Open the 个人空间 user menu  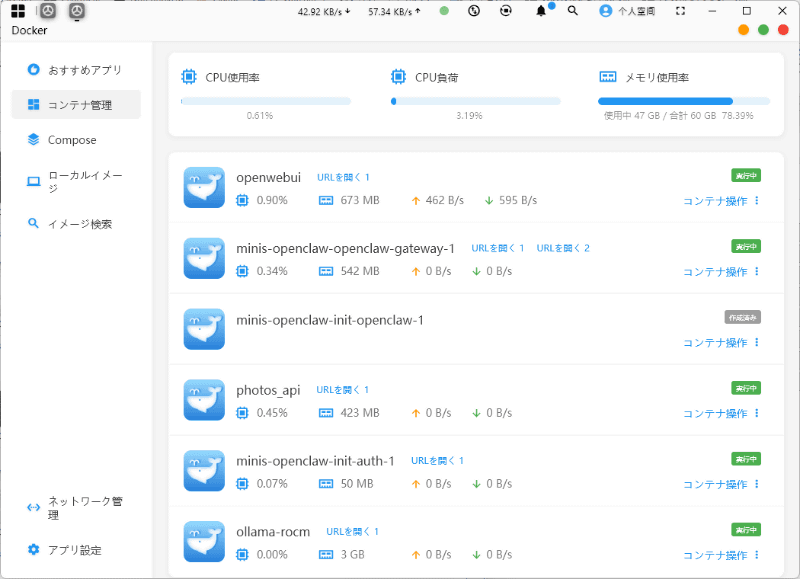coord(628,11)
